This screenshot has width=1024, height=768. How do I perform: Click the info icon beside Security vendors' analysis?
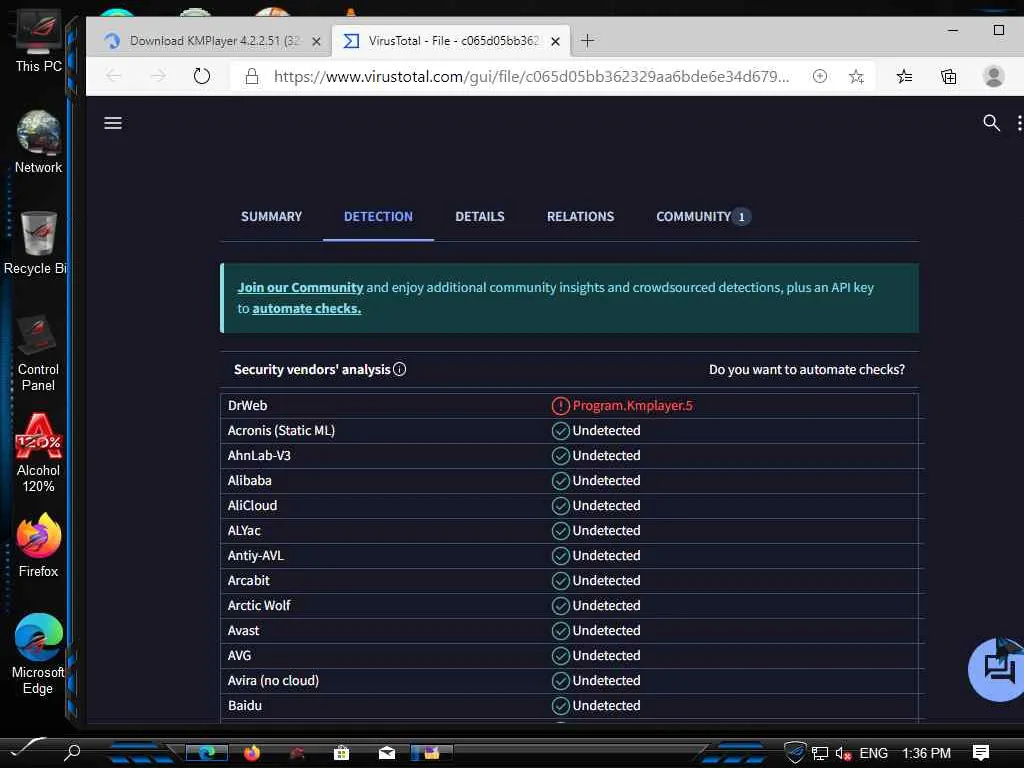[400, 369]
